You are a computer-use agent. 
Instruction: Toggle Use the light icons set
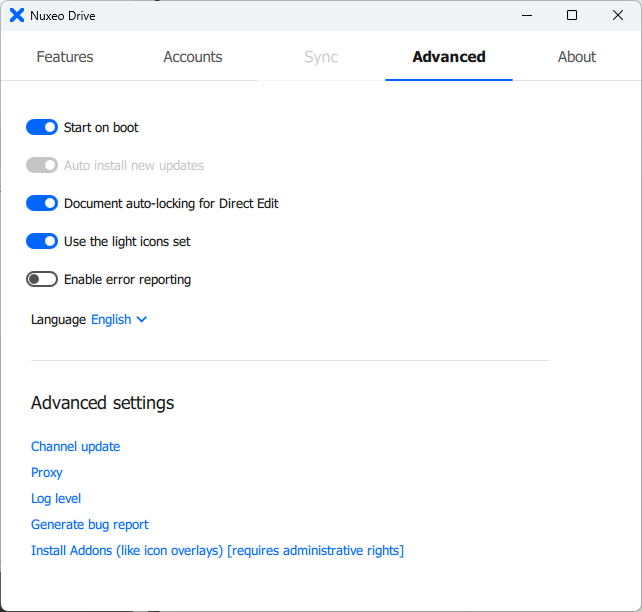42,242
